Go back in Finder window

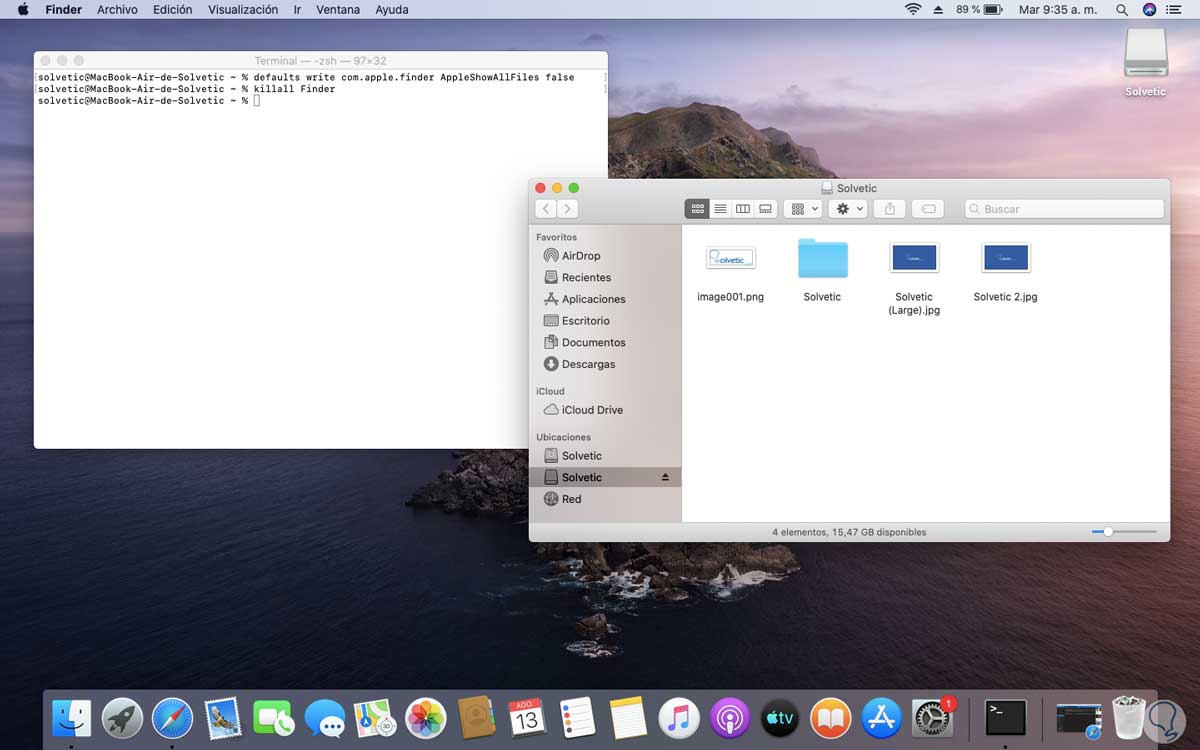click(x=546, y=209)
